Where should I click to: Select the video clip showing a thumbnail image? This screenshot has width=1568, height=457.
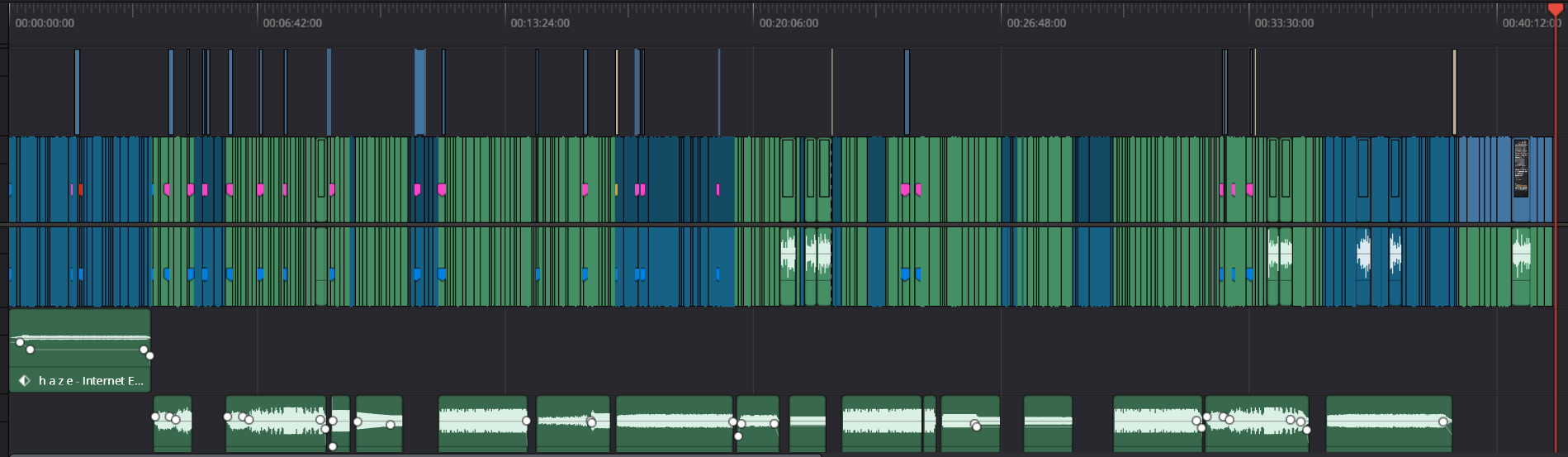point(1520,169)
